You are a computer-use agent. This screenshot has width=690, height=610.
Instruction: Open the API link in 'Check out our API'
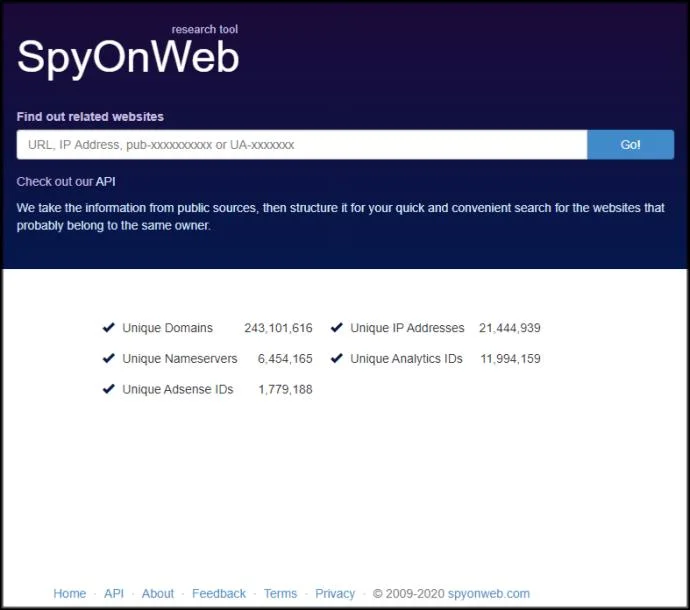click(106, 181)
